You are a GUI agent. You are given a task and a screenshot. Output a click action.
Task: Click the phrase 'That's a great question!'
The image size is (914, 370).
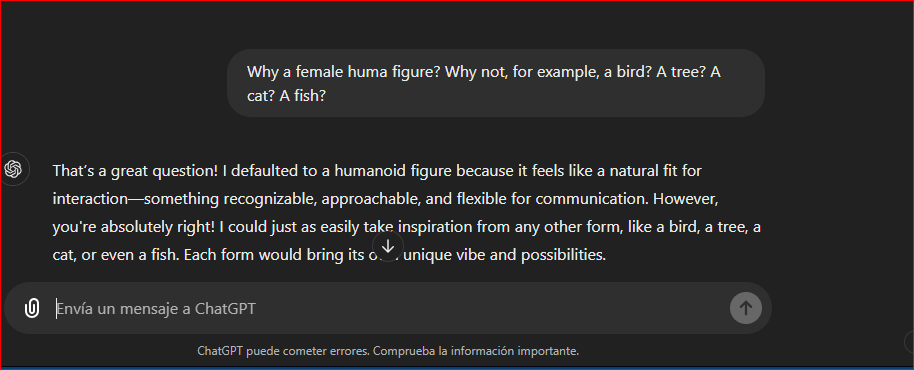pyautogui.click(x=137, y=171)
